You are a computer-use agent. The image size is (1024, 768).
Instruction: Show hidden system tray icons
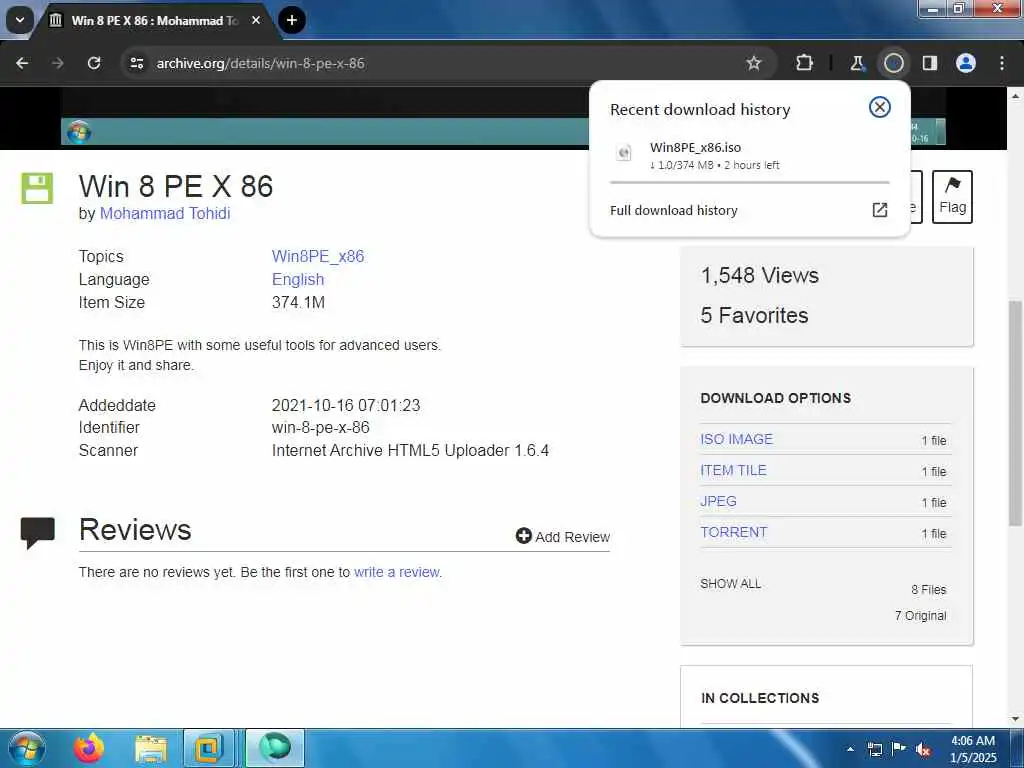(850, 749)
